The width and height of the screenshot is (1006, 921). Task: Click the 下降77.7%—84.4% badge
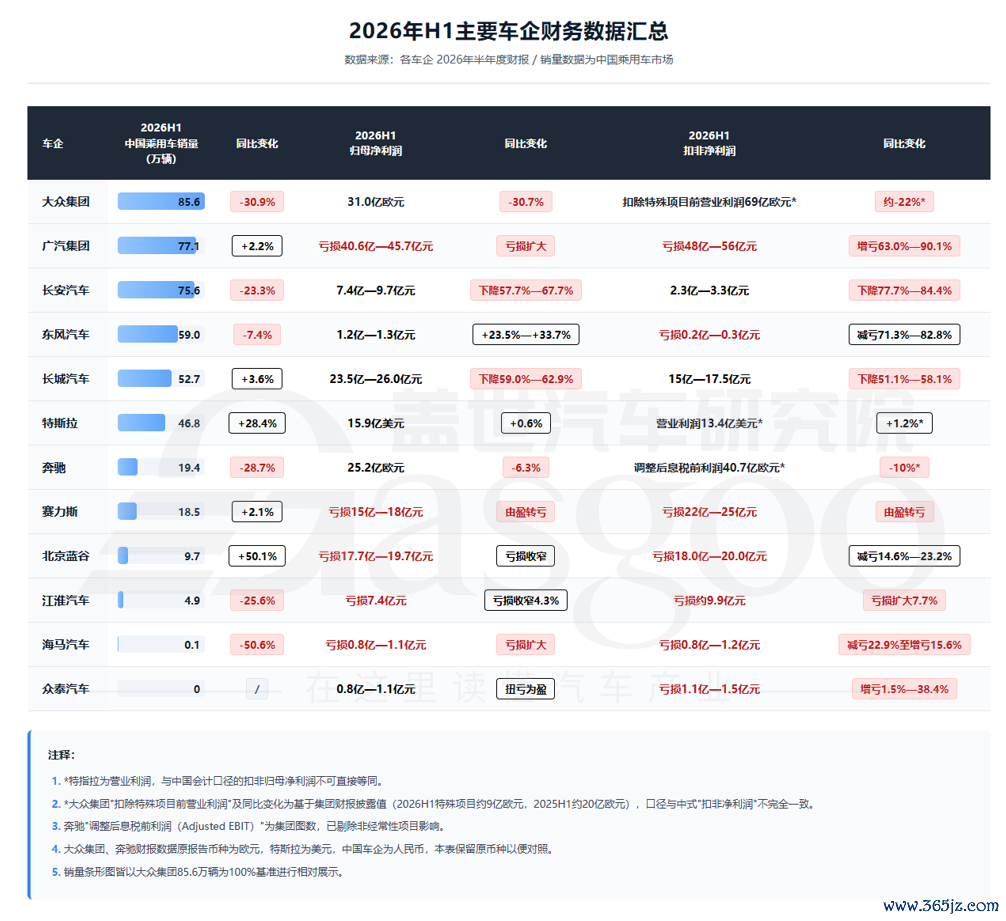pos(904,290)
